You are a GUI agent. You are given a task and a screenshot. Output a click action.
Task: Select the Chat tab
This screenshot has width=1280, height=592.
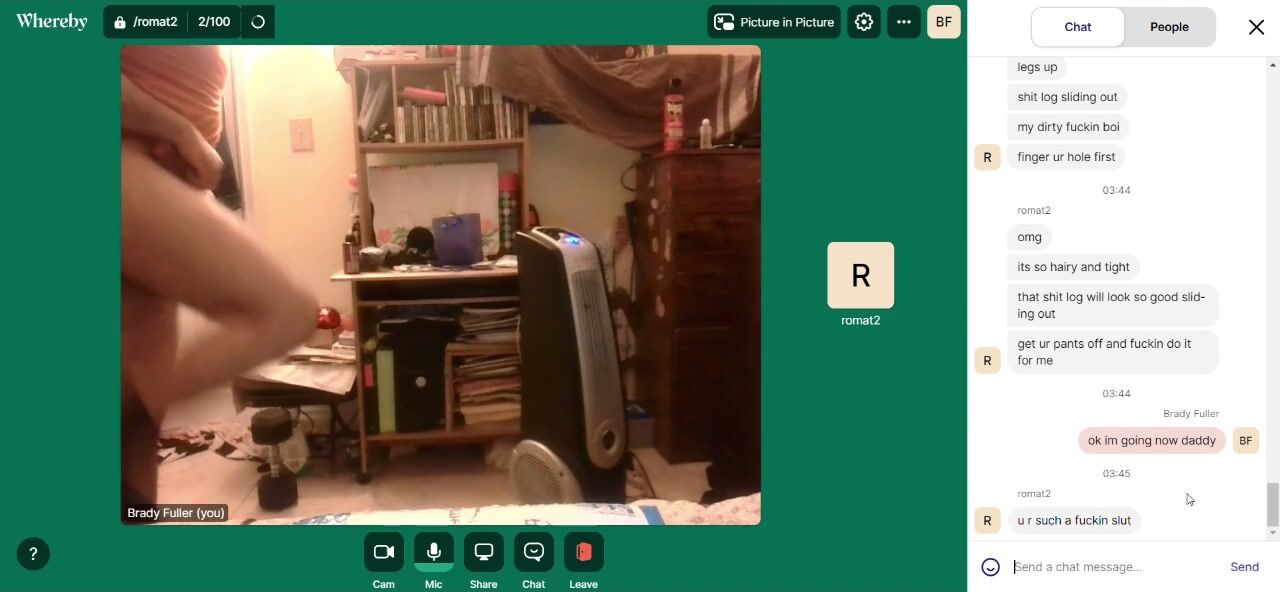coord(1078,27)
